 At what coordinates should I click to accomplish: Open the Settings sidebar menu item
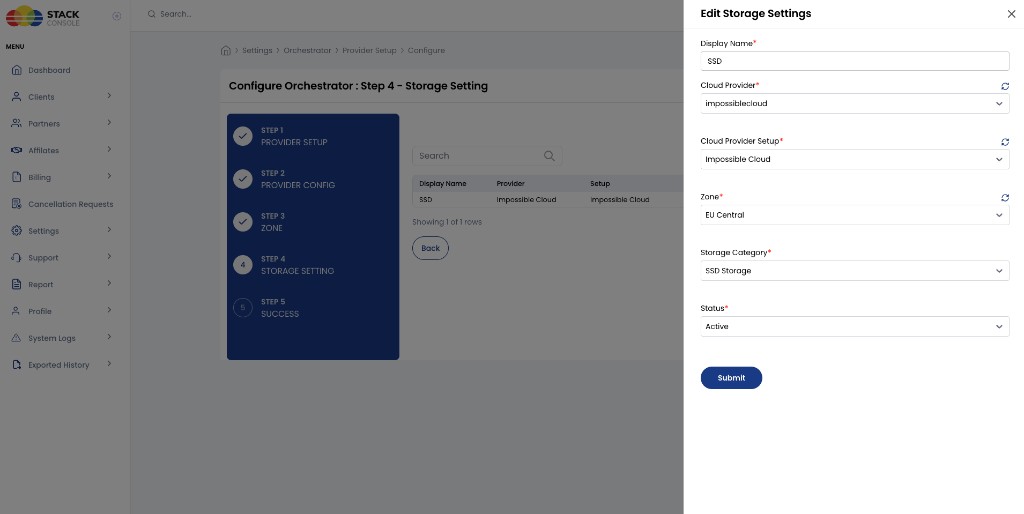click(x=43, y=231)
